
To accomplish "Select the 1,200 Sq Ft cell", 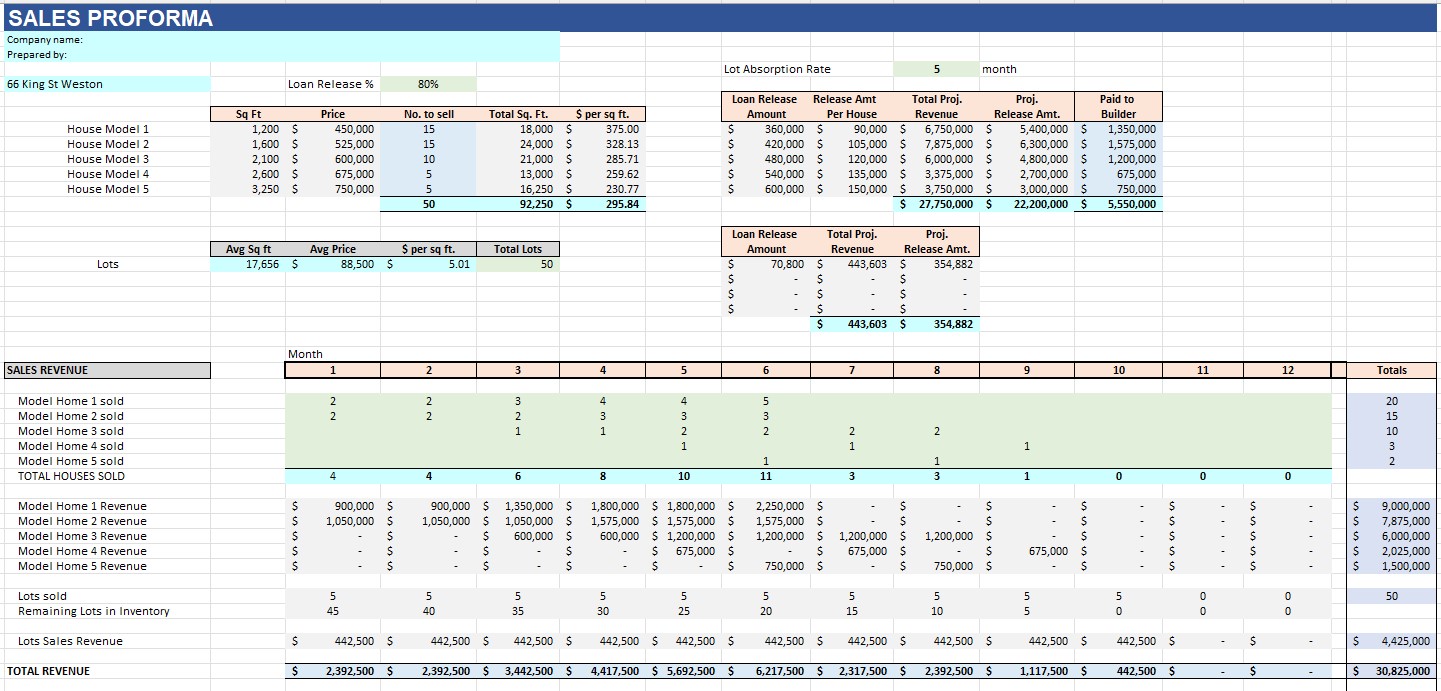I will click(248, 129).
